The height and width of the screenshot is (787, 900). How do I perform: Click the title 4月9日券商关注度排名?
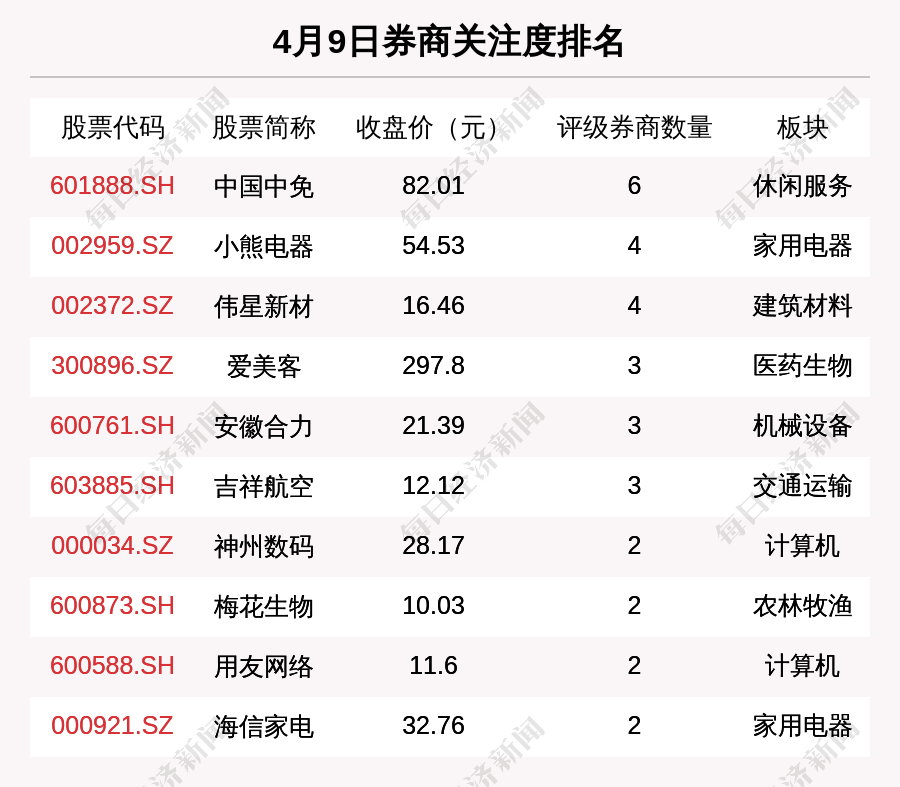click(x=448, y=42)
